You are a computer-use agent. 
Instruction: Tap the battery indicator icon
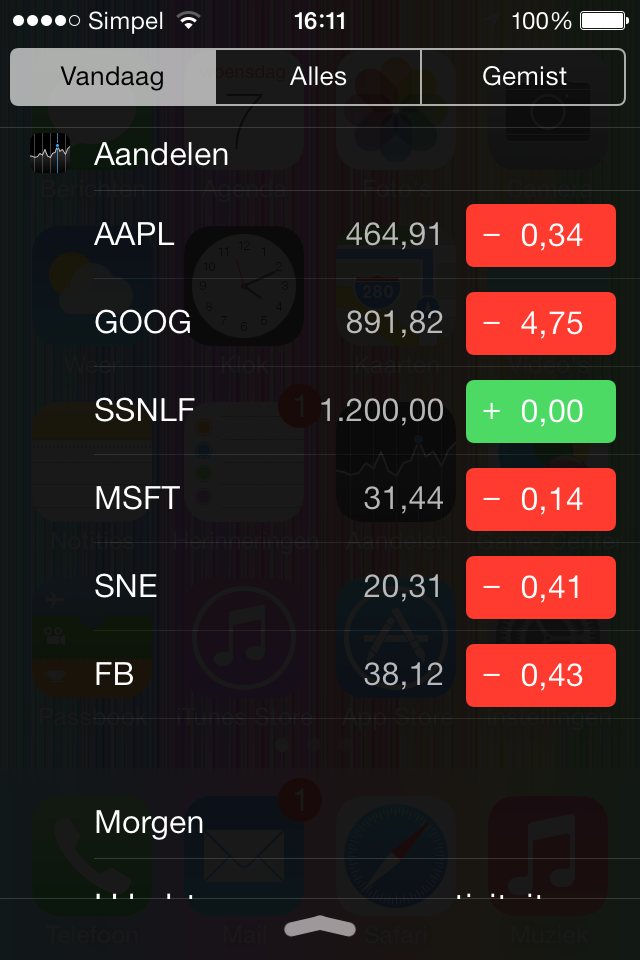[x=604, y=21]
